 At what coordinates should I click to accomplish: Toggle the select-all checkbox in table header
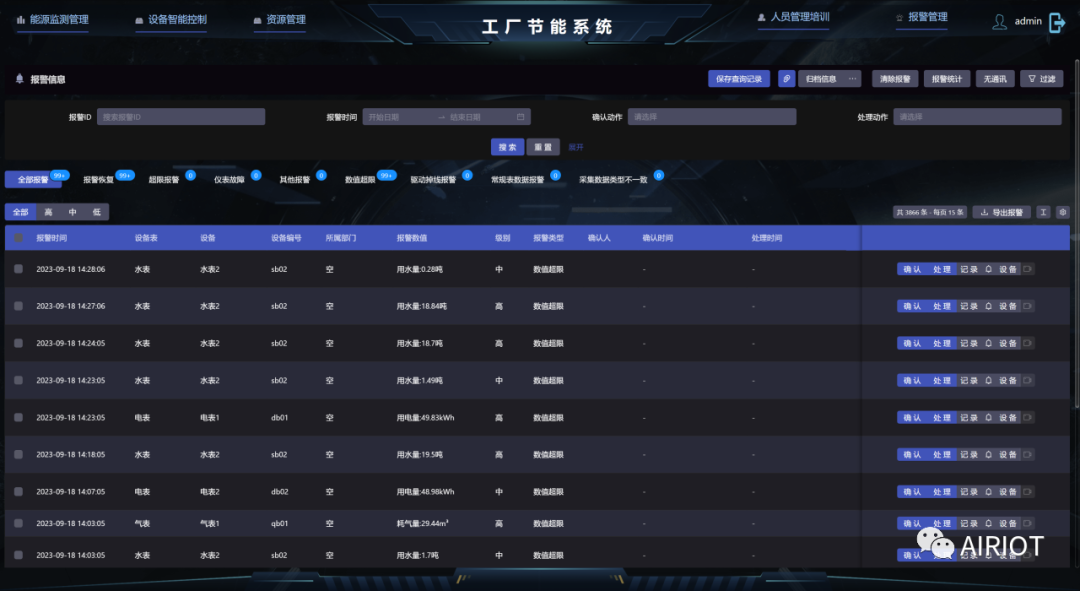[19, 238]
